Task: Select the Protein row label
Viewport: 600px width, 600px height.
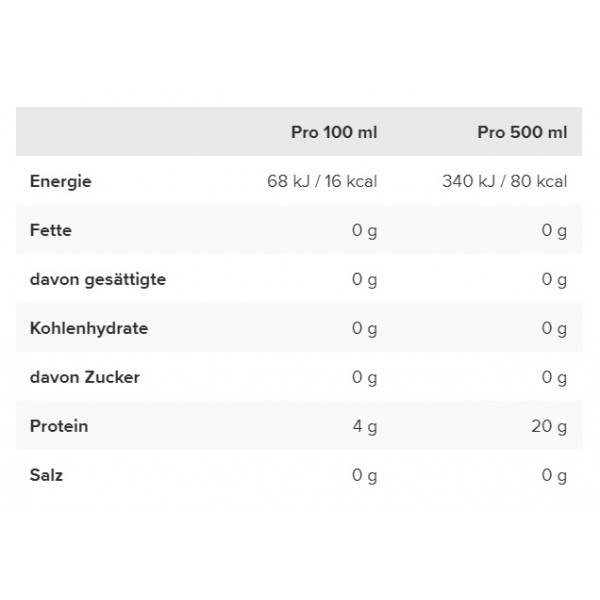Action: pyautogui.click(x=59, y=426)
